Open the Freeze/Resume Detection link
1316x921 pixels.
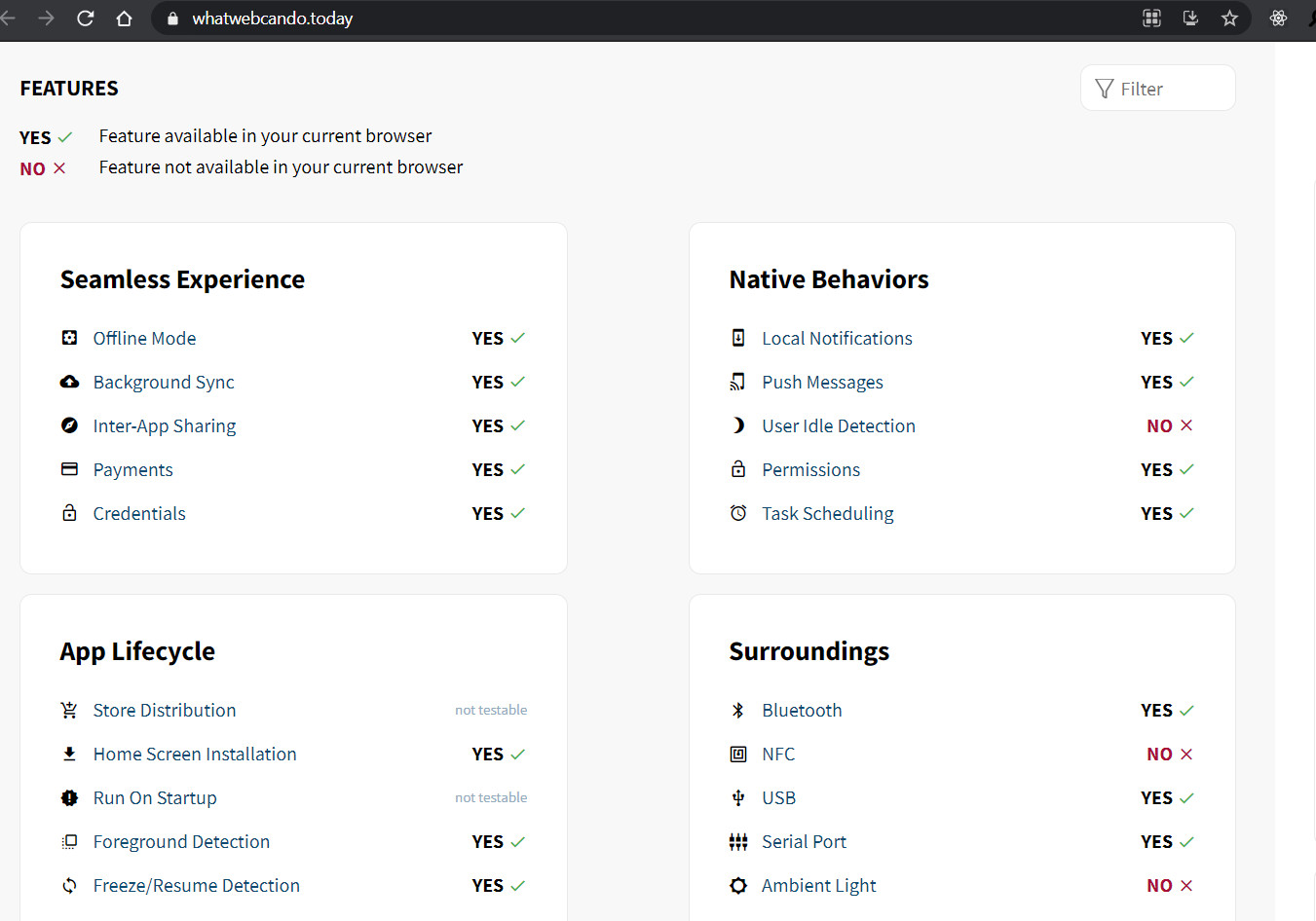[196, 886]
